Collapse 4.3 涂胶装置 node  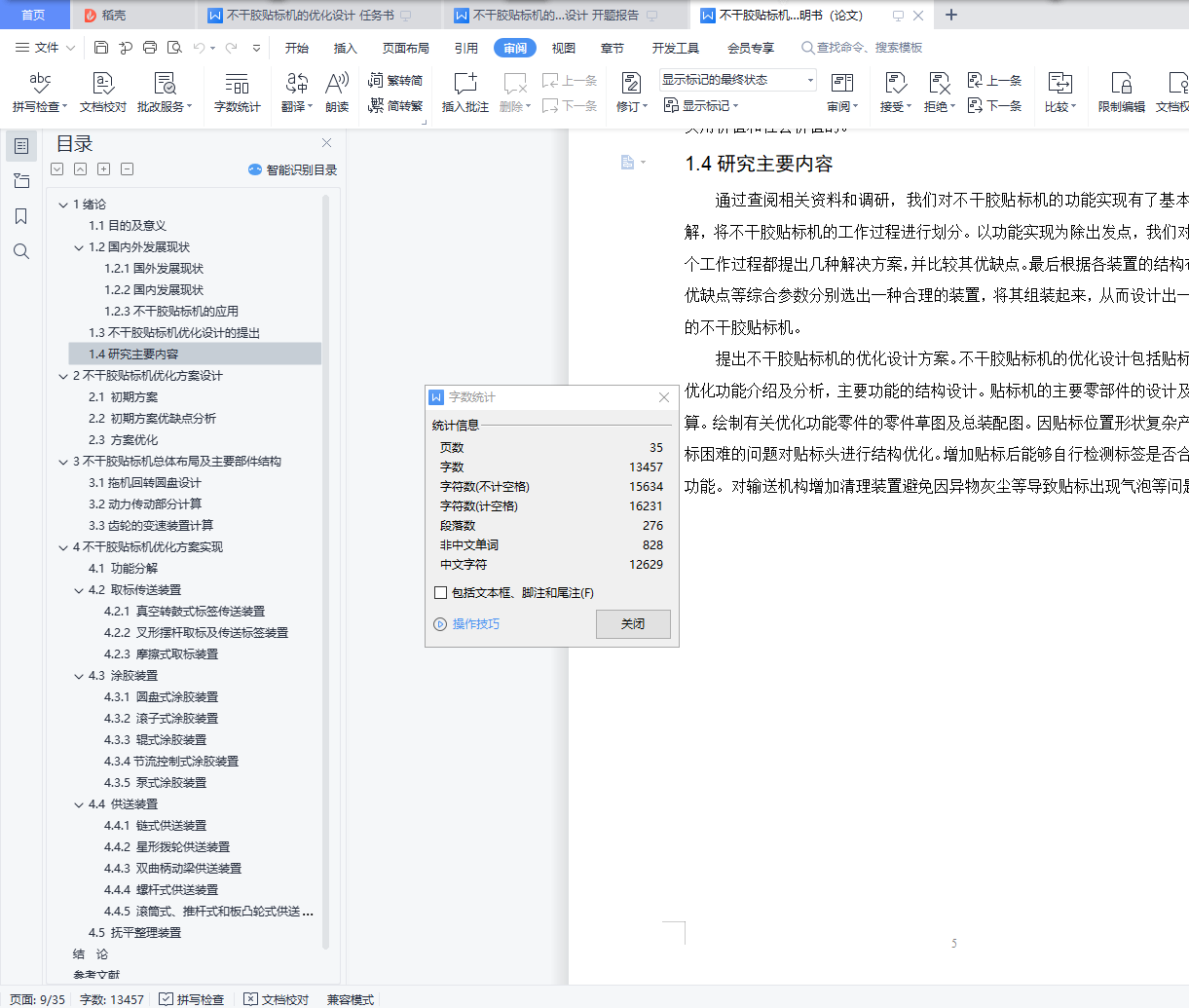click(79, 676)
